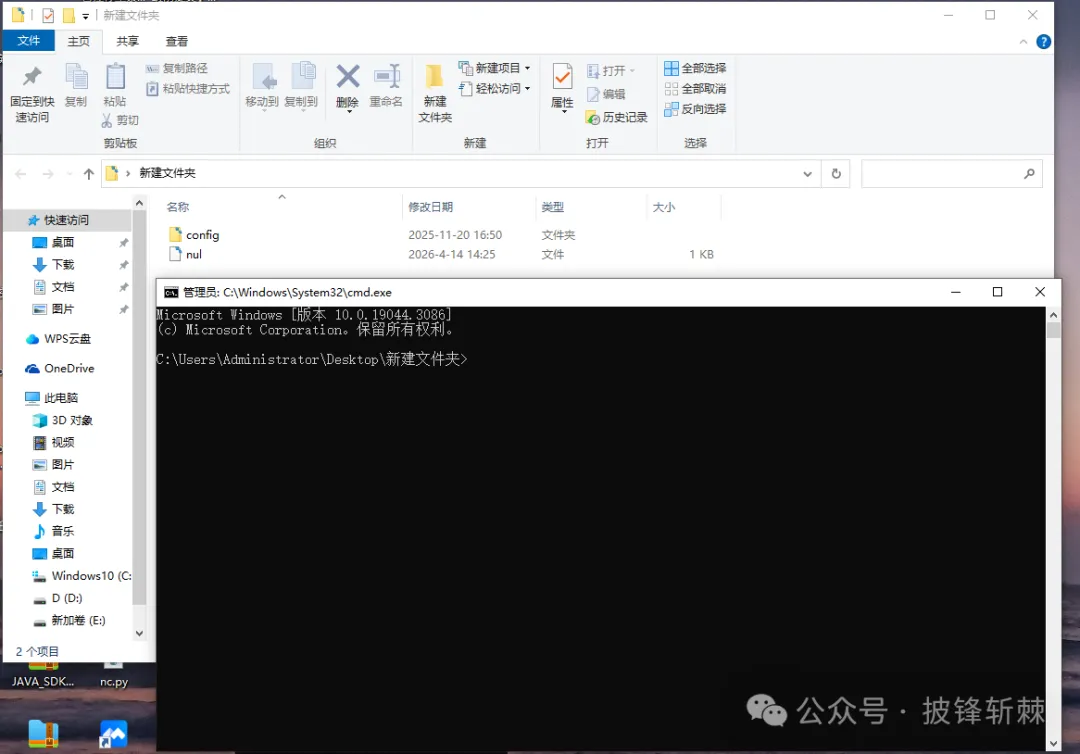Expand the address bar history dropdown
The height and width of the screenshot is (754, 1080).
(x=808, y=173)
